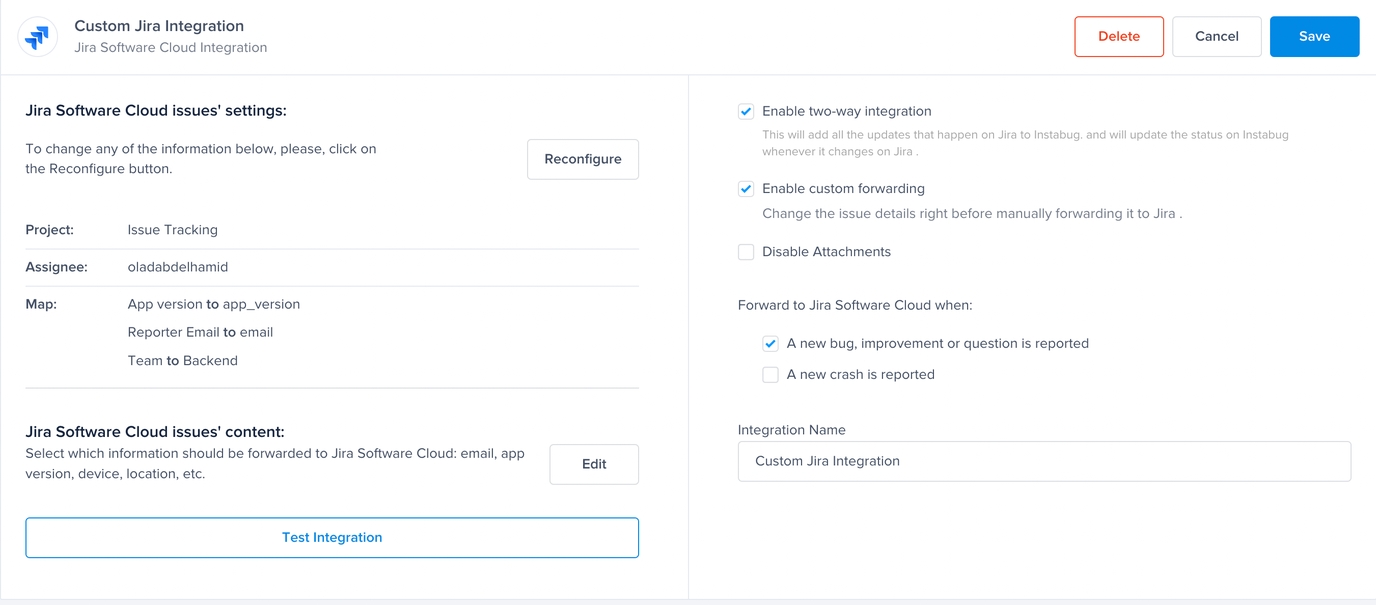The image size is (1376, 605).
Task: Click the Jira Software Cloud Integration subtitle
Action: (170, 47)
